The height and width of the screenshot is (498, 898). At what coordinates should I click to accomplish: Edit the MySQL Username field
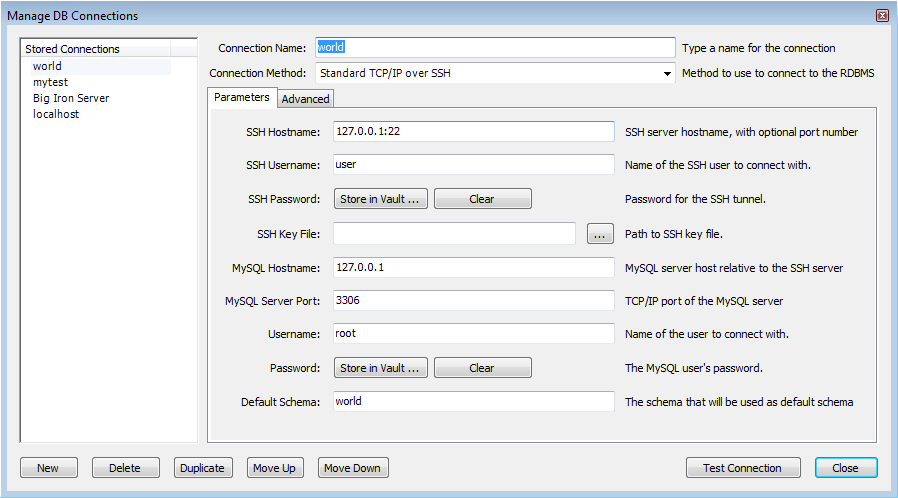(474, 334)
